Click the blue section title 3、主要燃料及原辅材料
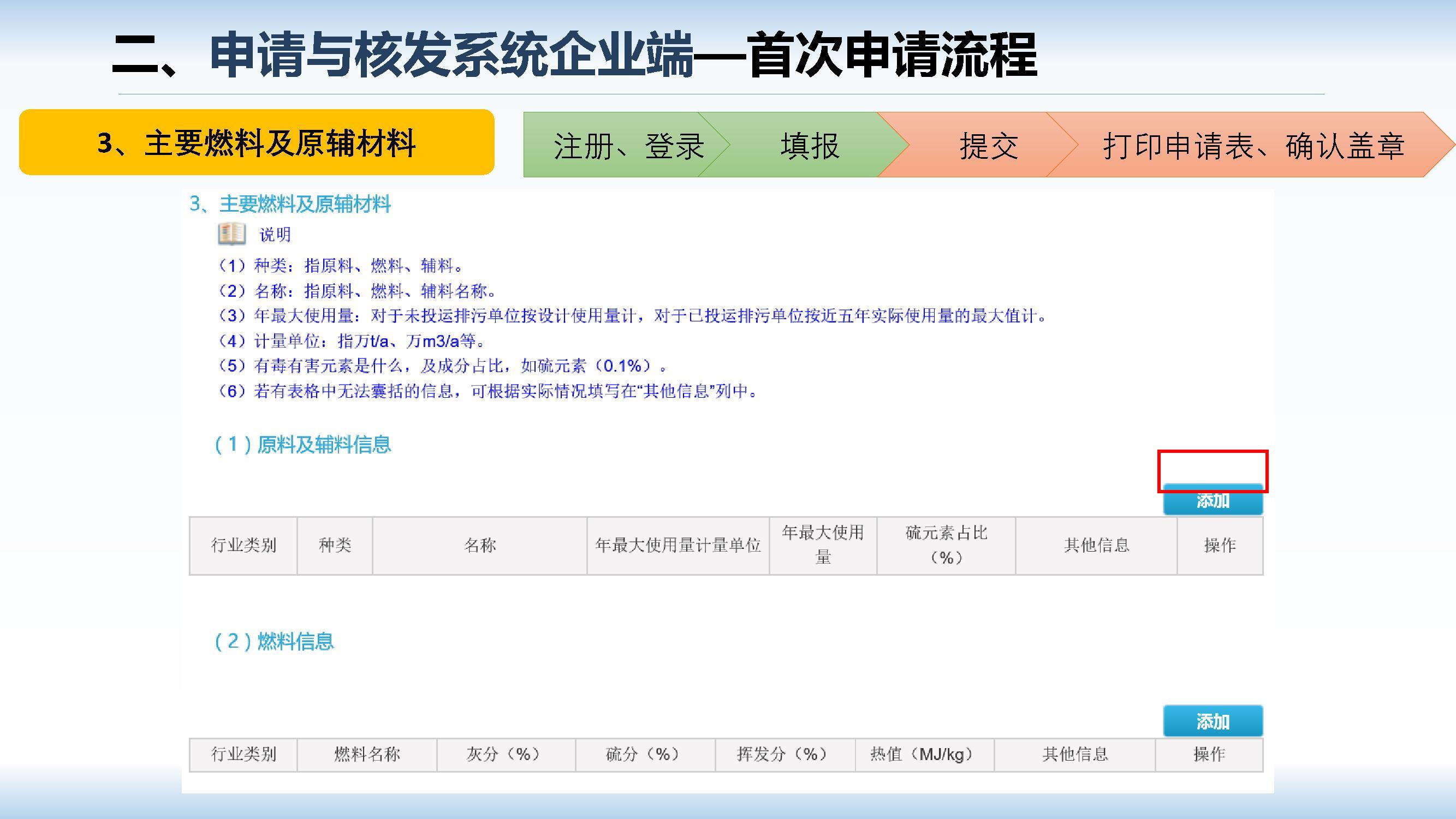 click(x=290, y=204)
